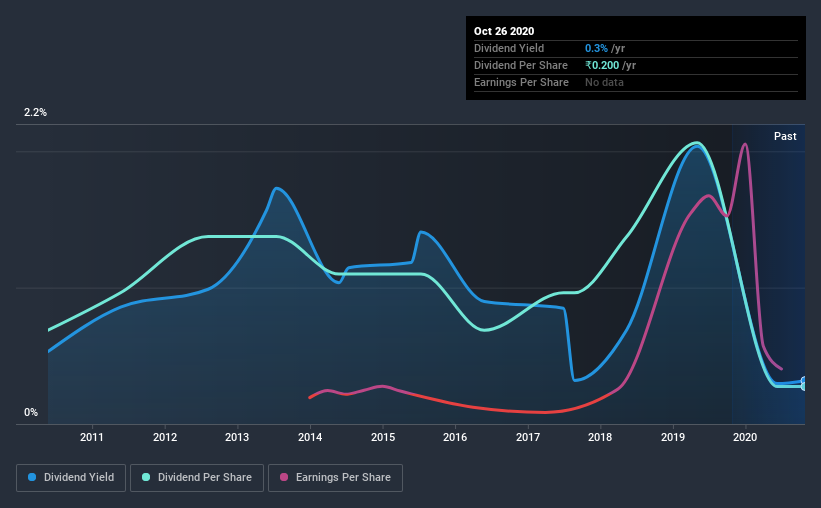The width and height of the screenshot is (821, 508).
Task: Click the No data earnings value
Action: coord(604,82)
